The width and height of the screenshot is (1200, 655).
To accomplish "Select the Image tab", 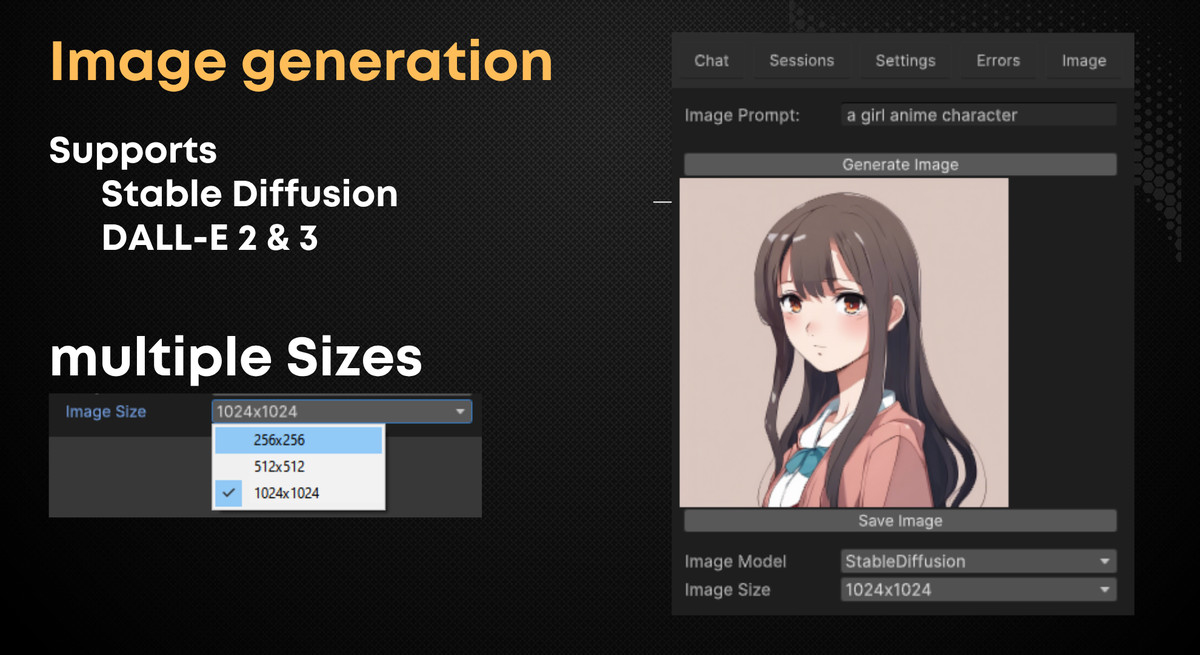I will click(1083, 61).
